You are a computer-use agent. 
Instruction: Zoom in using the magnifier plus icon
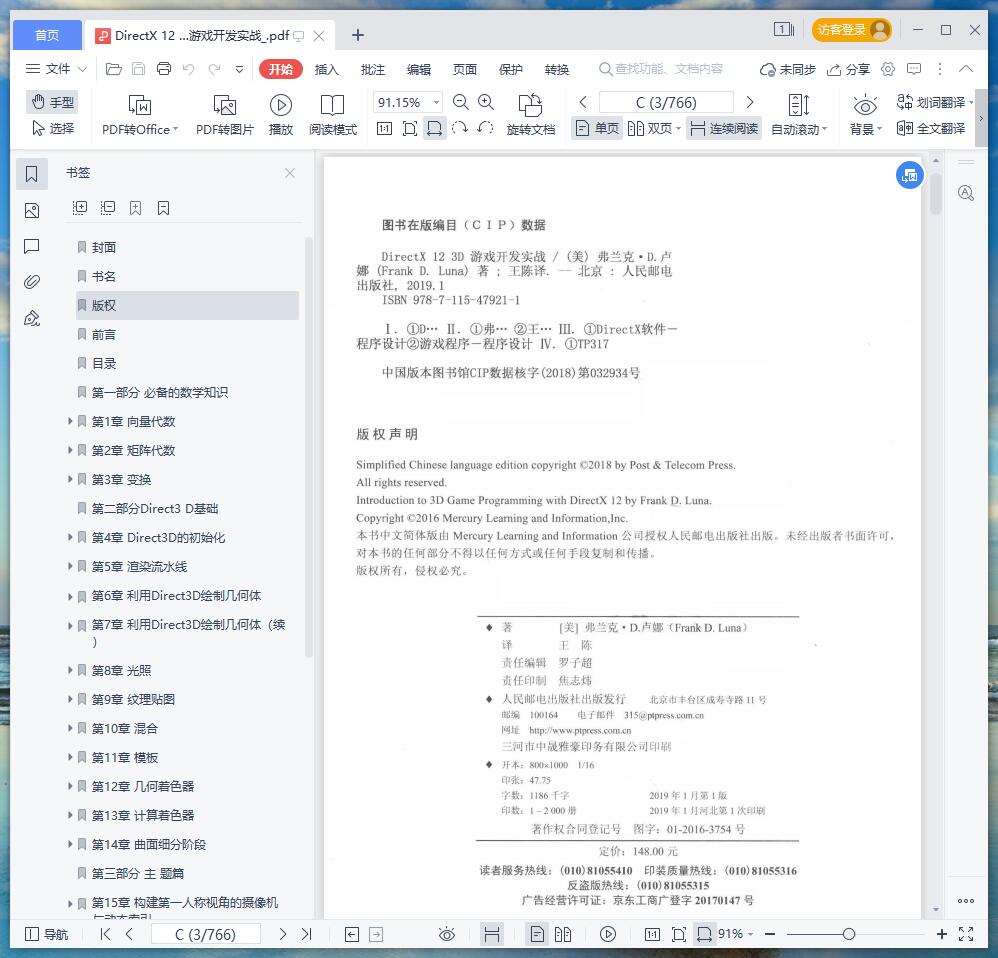point(486,102)
